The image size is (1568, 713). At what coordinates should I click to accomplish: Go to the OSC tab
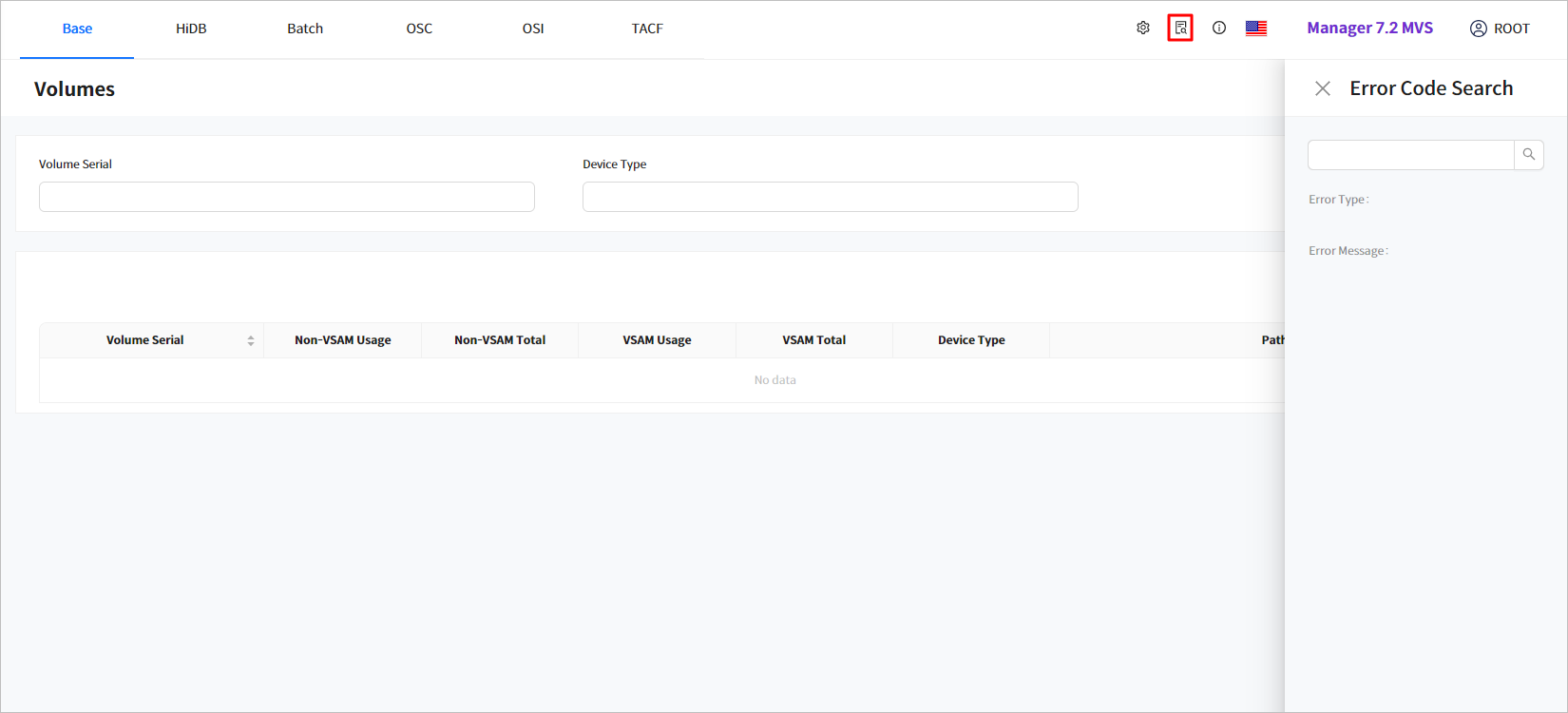click(x=419, y=29)
